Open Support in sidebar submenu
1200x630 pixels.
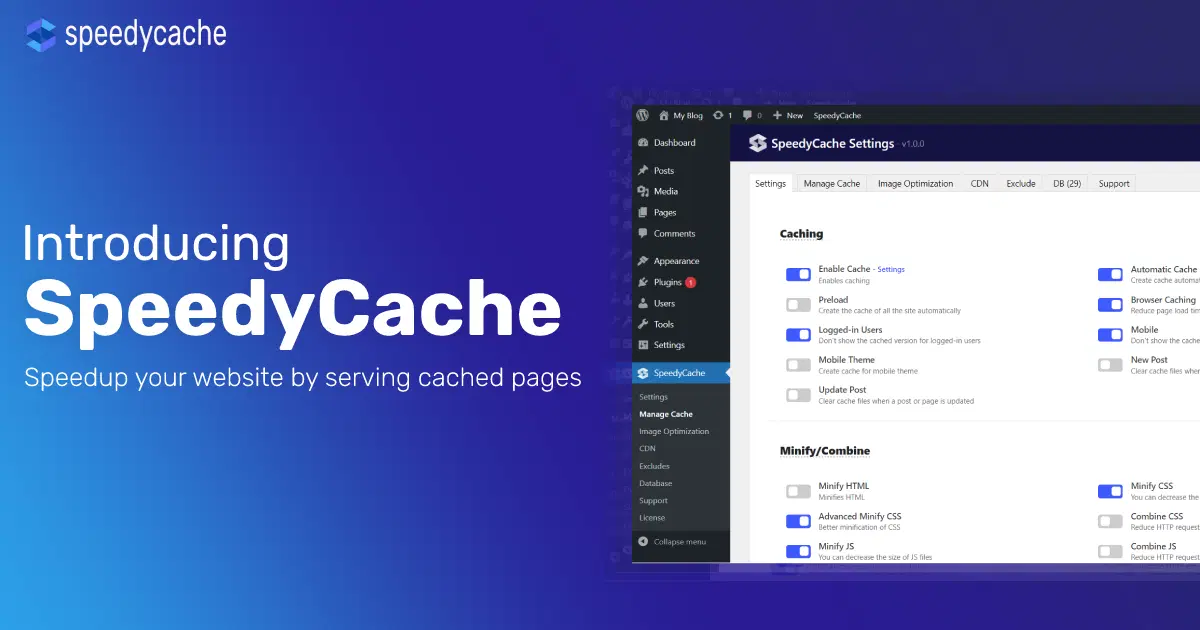pyautogui.click(x=654, y=501)
